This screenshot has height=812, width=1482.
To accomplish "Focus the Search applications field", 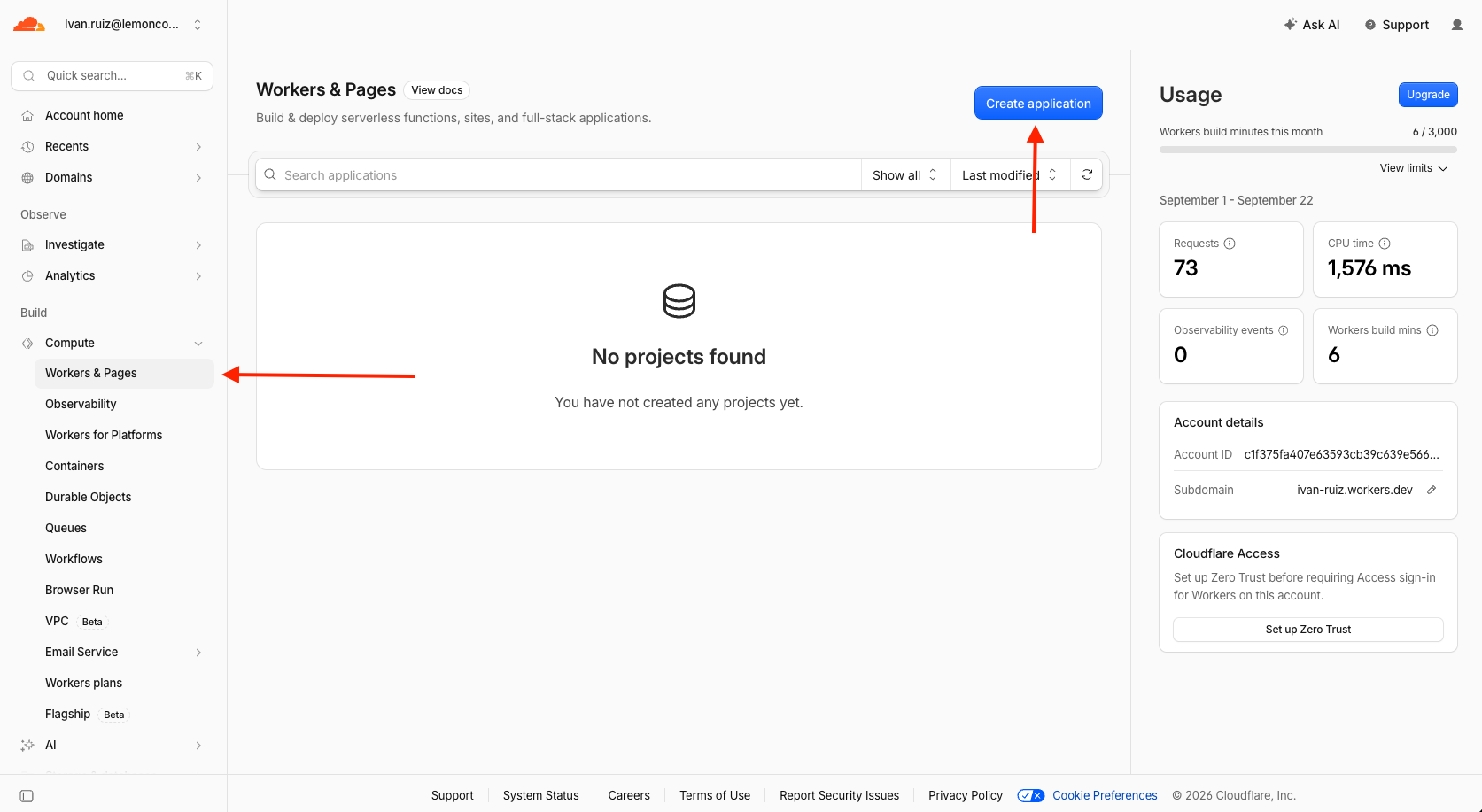I will (x=558, y=175).
